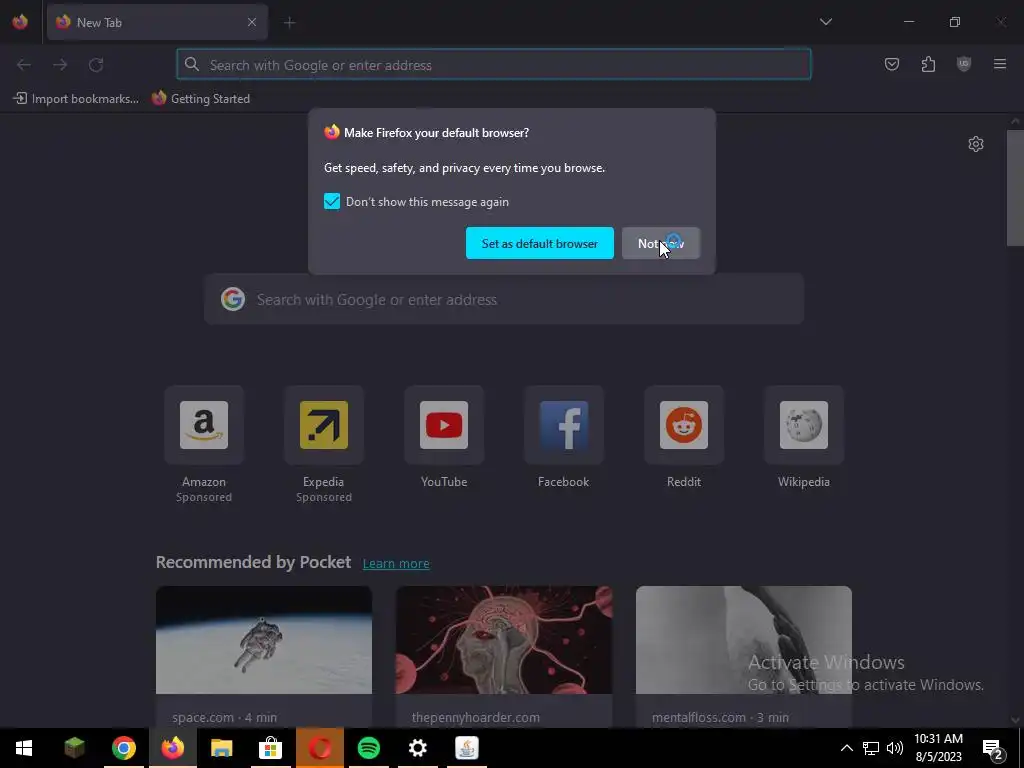Click the Firefox View icon at tab strip start

click(x=20, y=22)
